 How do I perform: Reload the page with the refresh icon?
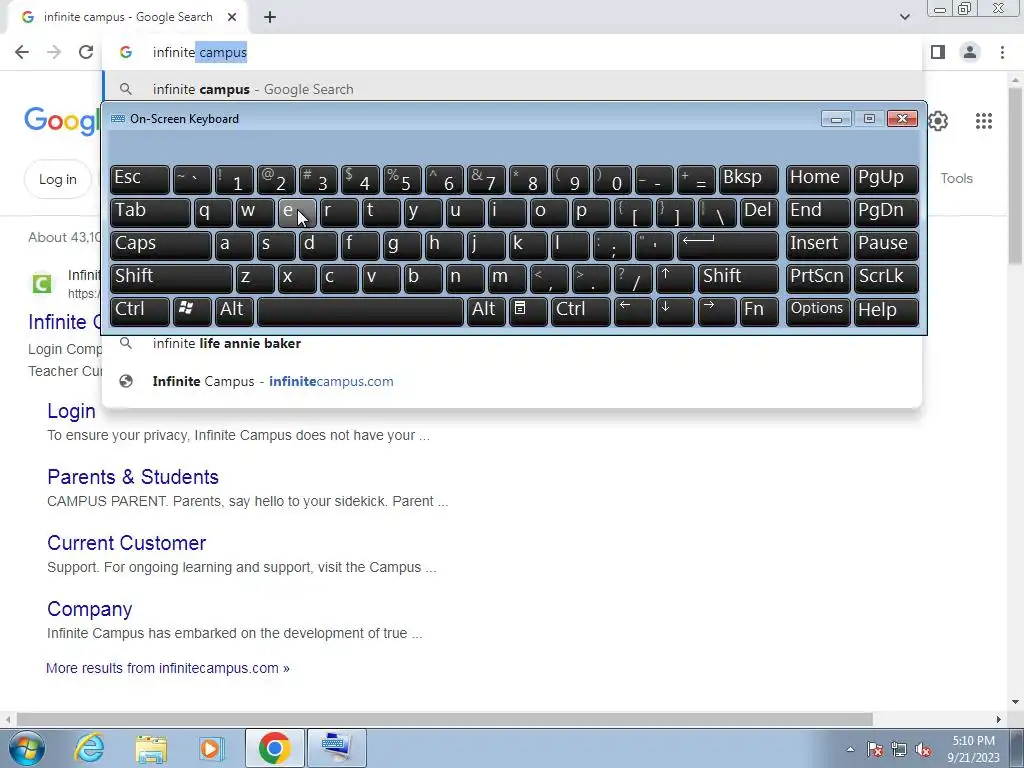point(86,52)
